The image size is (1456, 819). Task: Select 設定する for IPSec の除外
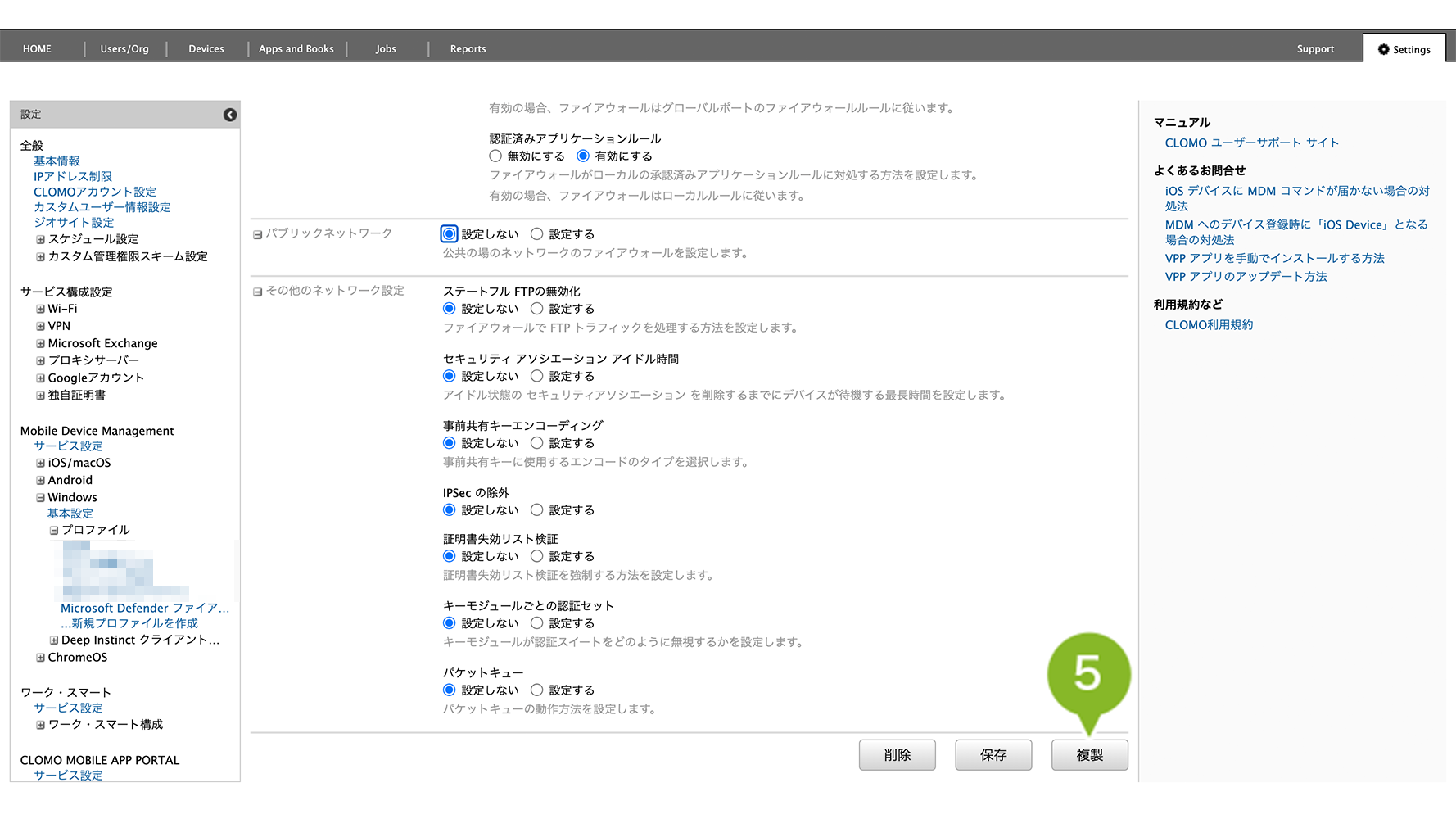[537, 510]
